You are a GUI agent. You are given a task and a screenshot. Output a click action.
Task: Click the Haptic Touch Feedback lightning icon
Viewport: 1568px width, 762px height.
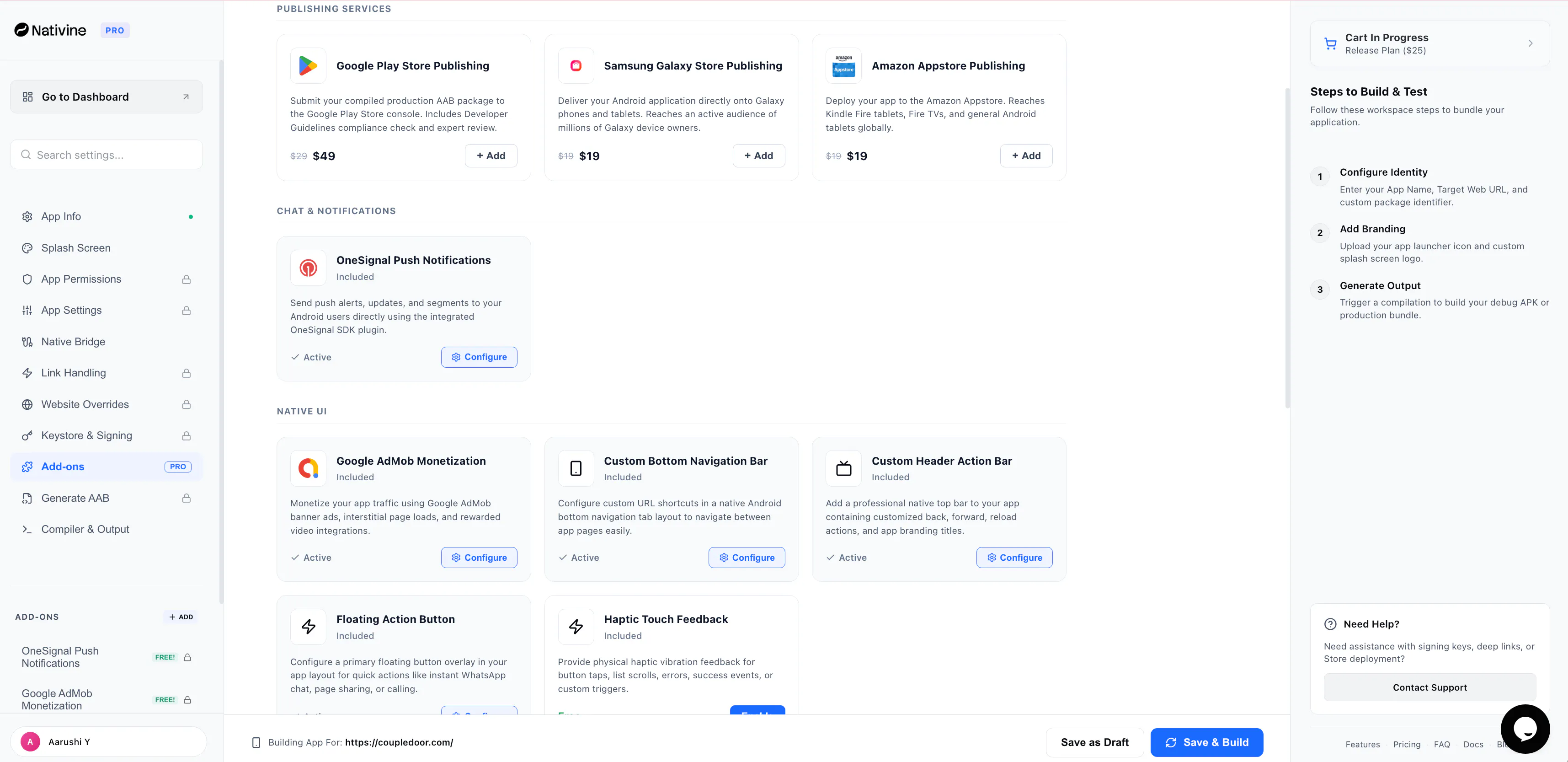click(576, 626)
